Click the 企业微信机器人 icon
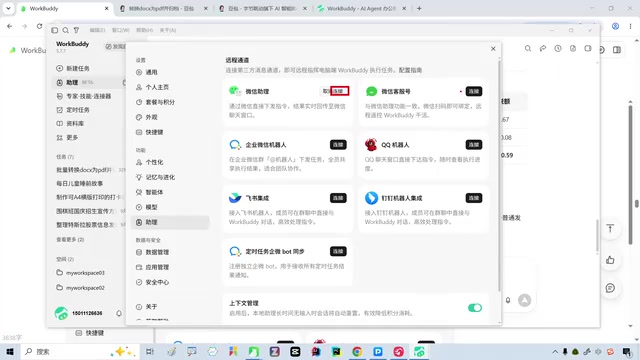This screenshot has width=640, height=360. pyautogui.click(x=235, y=144)
